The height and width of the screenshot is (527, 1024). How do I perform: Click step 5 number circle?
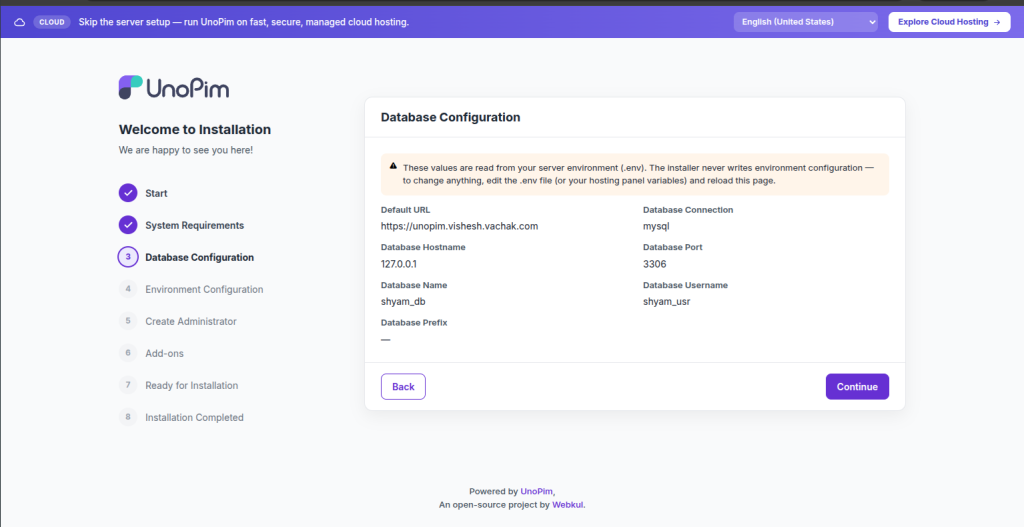tap(128, 321)
